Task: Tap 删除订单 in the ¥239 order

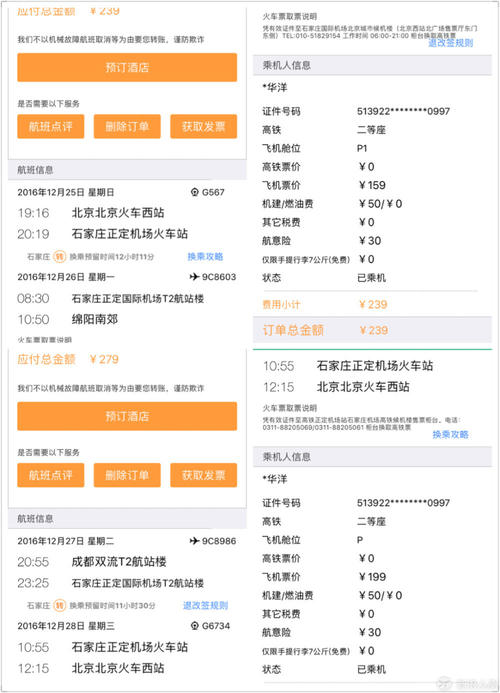Action: [127, 126]
